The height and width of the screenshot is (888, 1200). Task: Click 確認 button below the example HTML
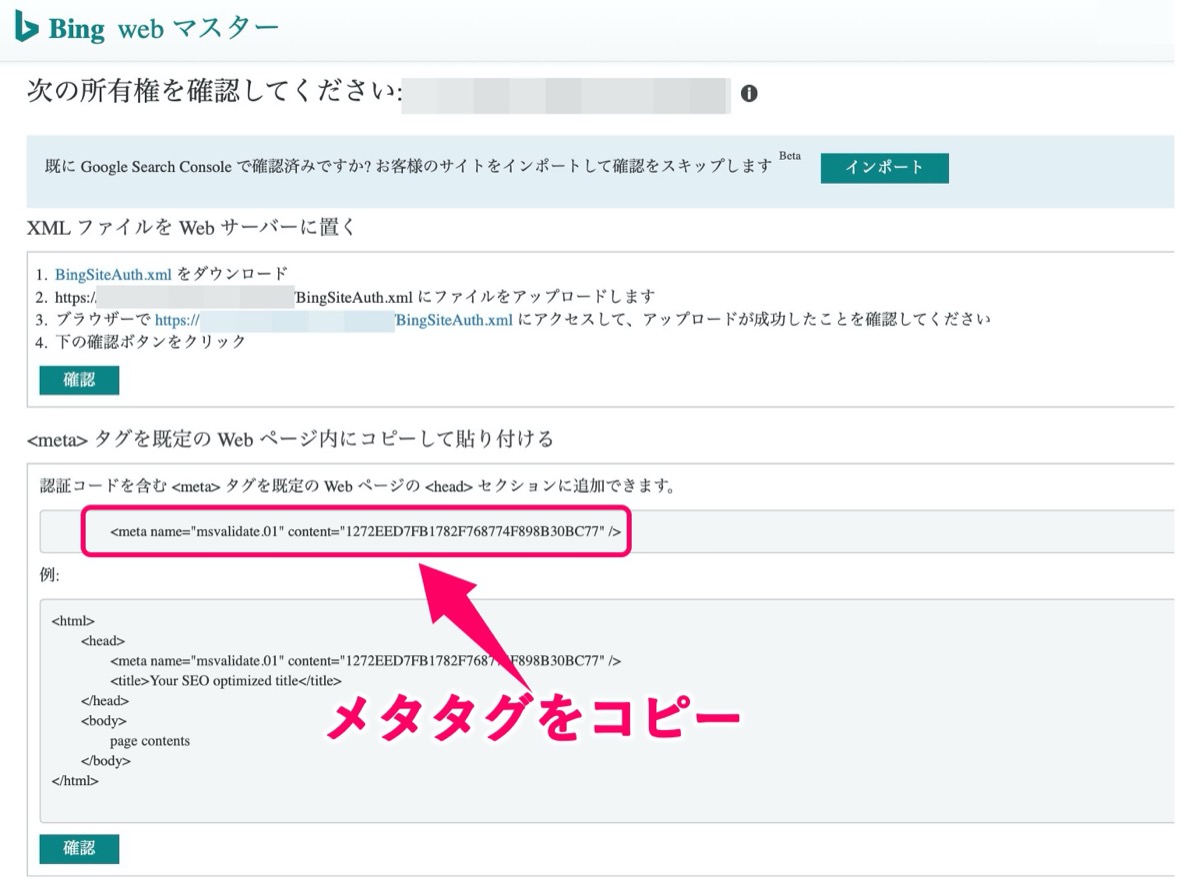coord(79,848)
